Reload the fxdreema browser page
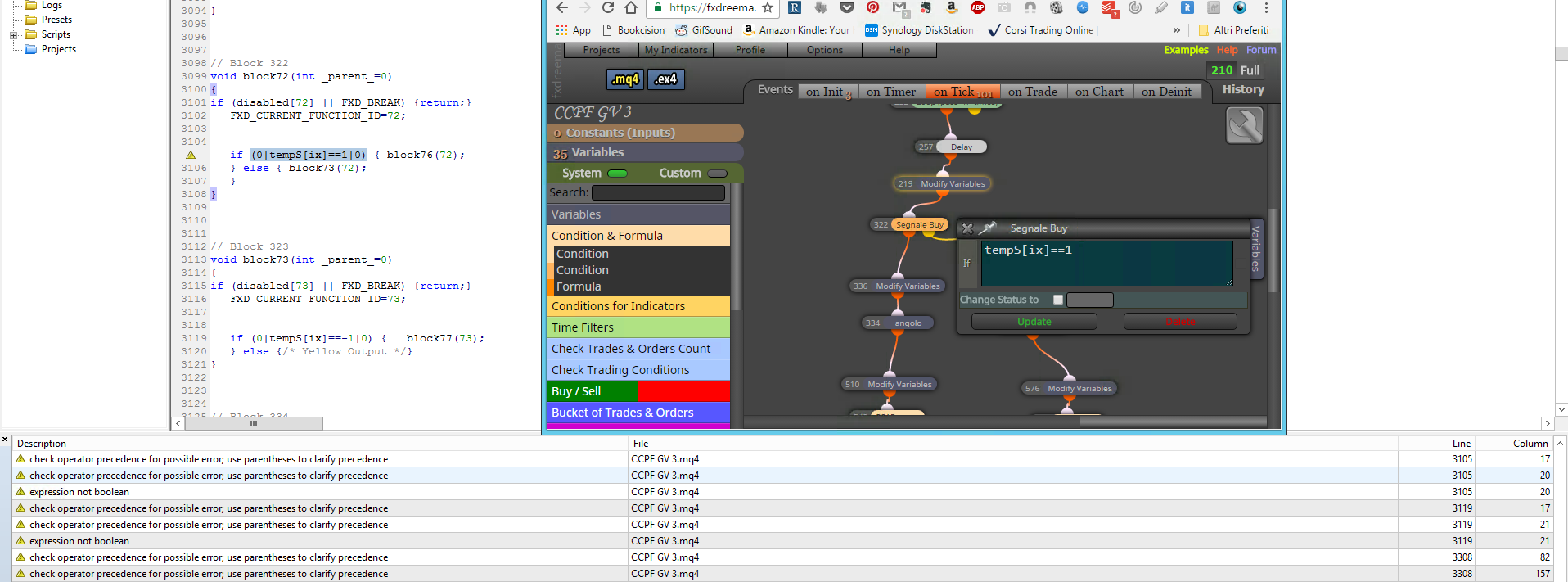The image size is (1568, 582). click(607, 8)
